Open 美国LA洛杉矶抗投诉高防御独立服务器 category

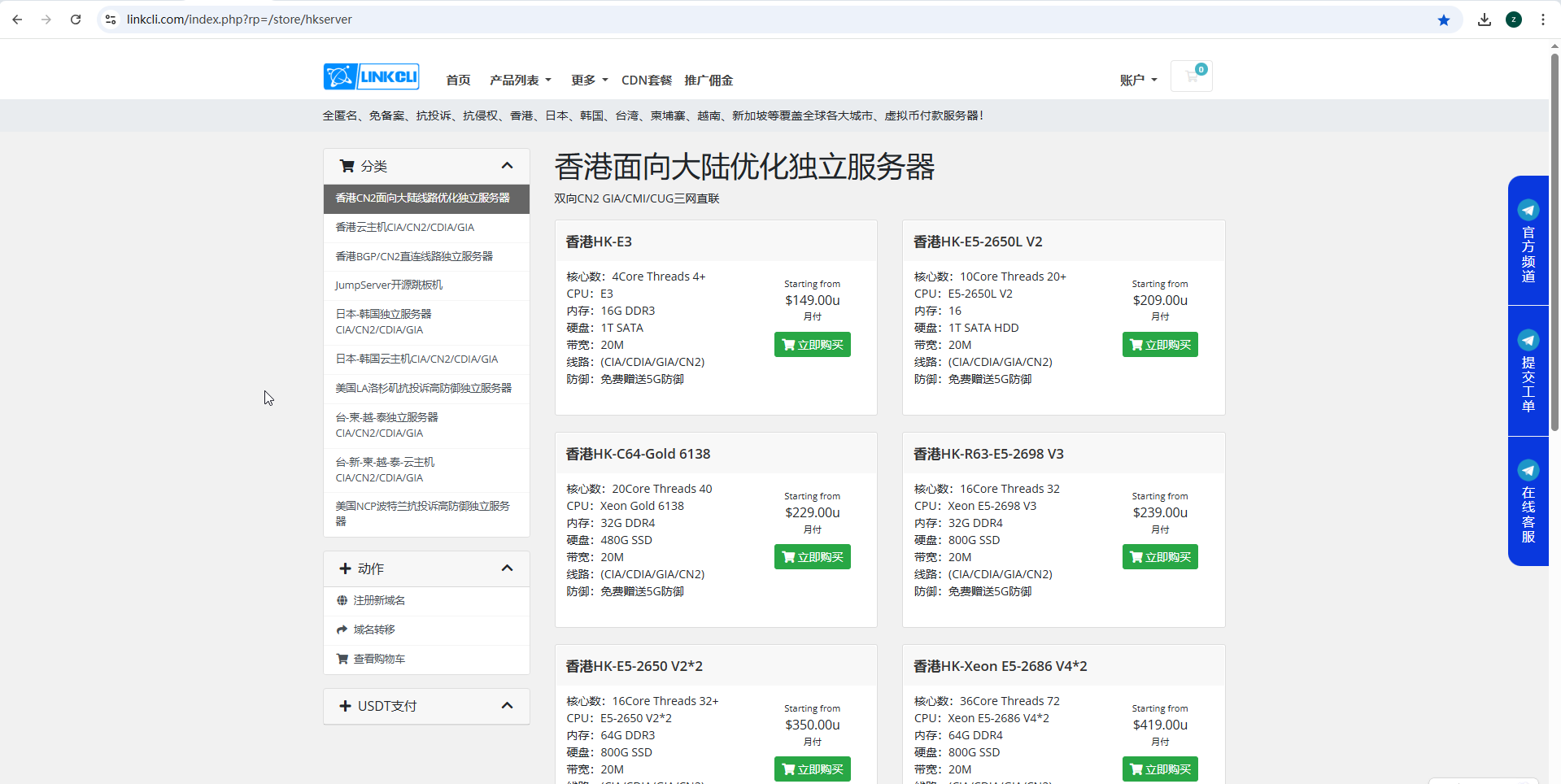click(x=426, y=388)
